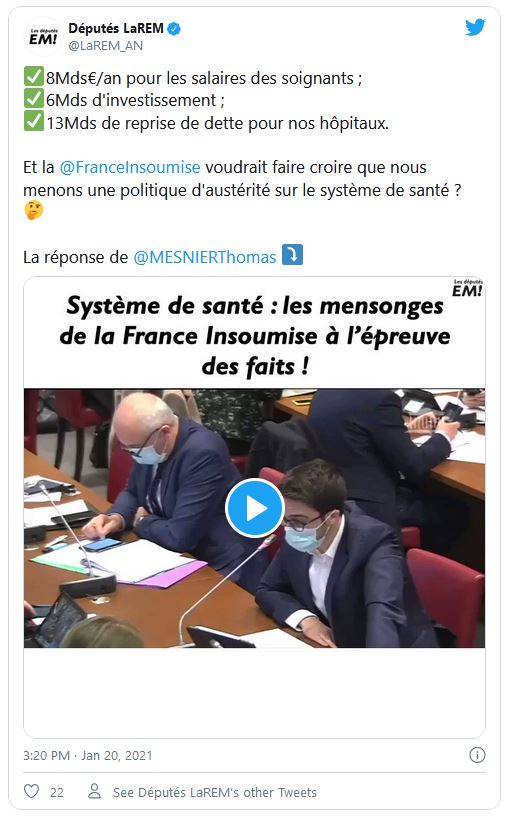Screen dimensions: 510x816
Task: Click the Députés LaREM display name
Action: (116, 28)
